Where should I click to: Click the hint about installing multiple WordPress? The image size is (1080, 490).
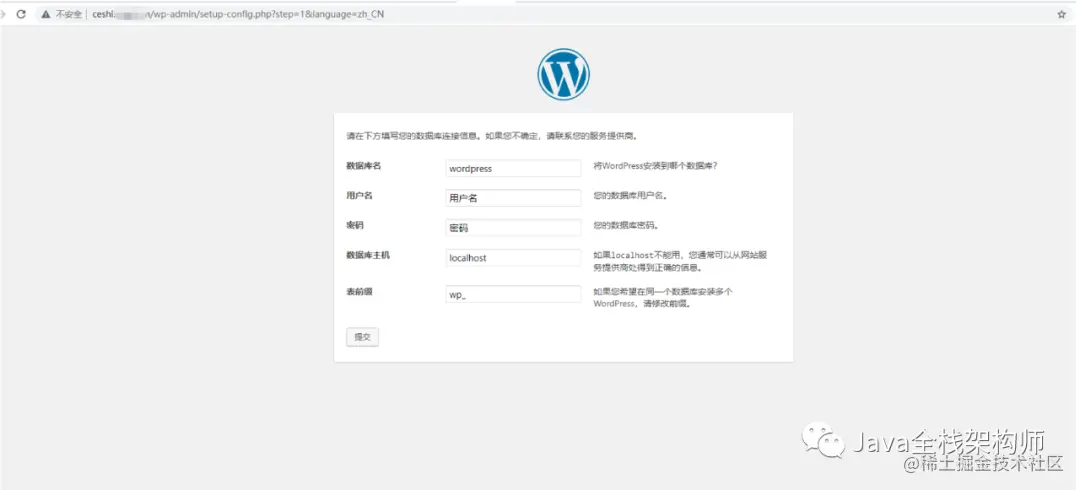(663, 298)
